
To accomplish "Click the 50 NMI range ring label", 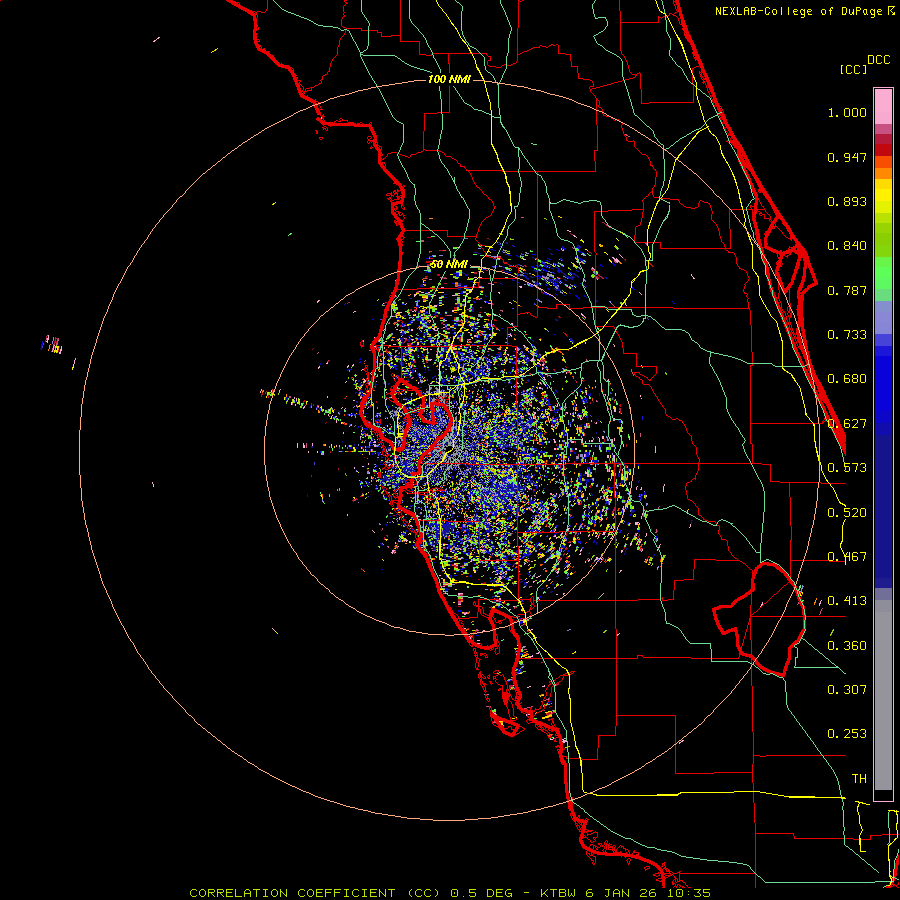I will coord(449,264).
